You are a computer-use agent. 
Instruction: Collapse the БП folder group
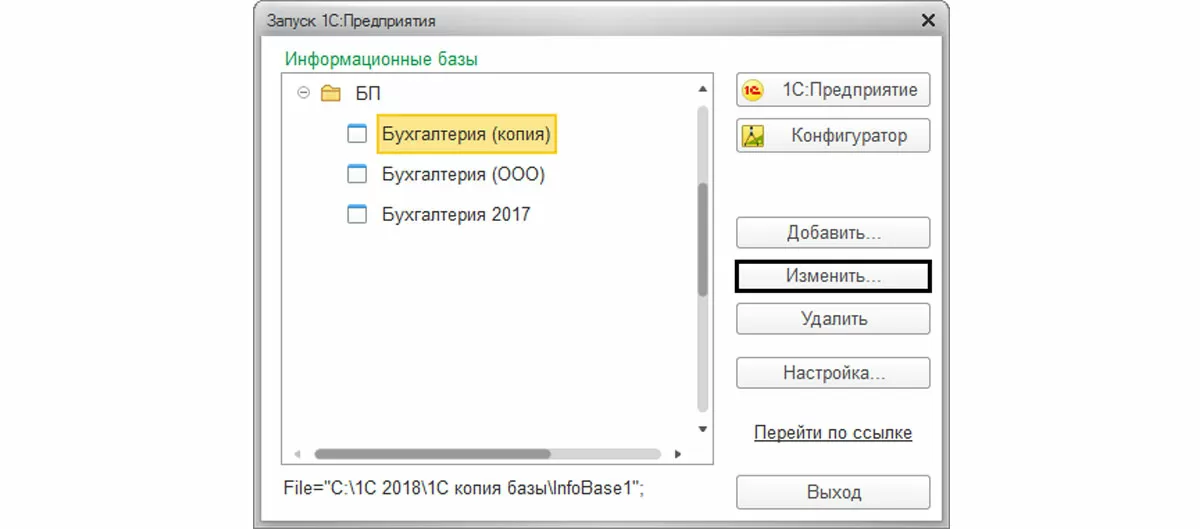[x=303, y=92]
